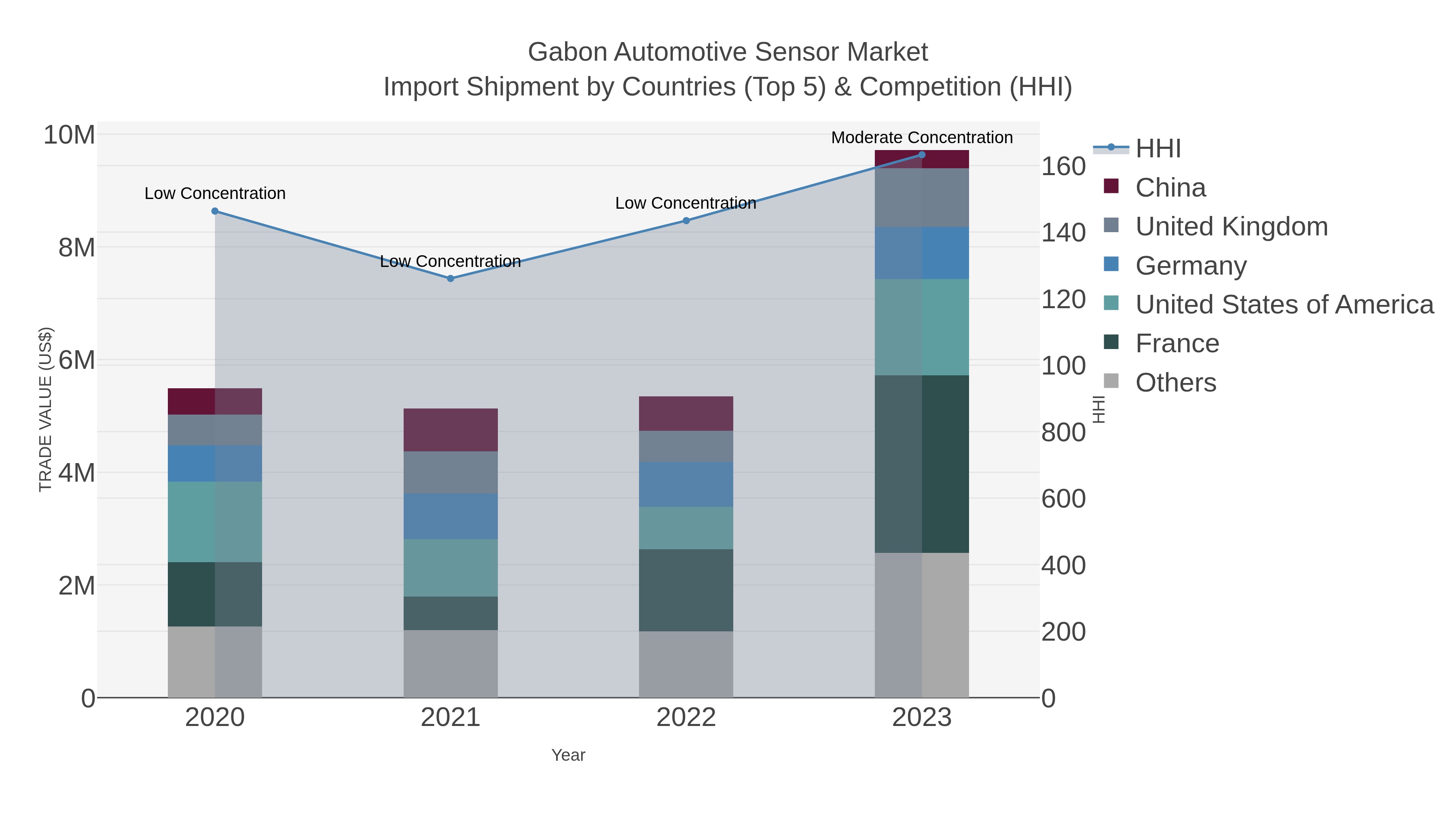This screenshot has width=1456, height=819.
Task: Click the Others segment in the 2020 bar
Action: coord(215,662)
